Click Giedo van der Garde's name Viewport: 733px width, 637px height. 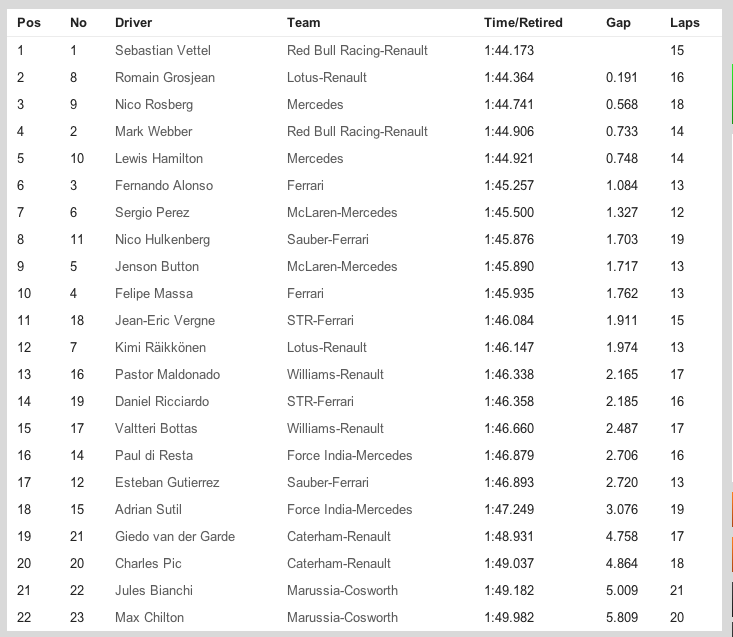(x=175, y=536)
